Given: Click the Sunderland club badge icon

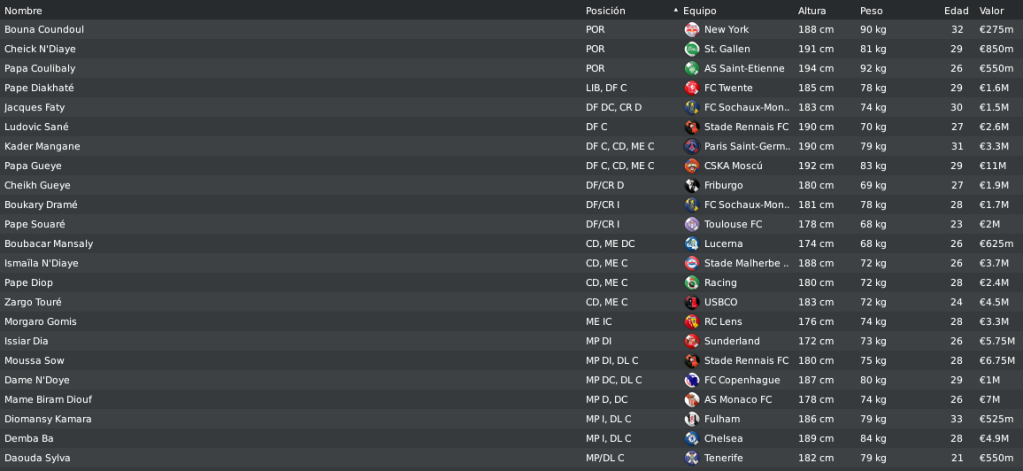Looking at the screenshot, I should pos(692,341).
